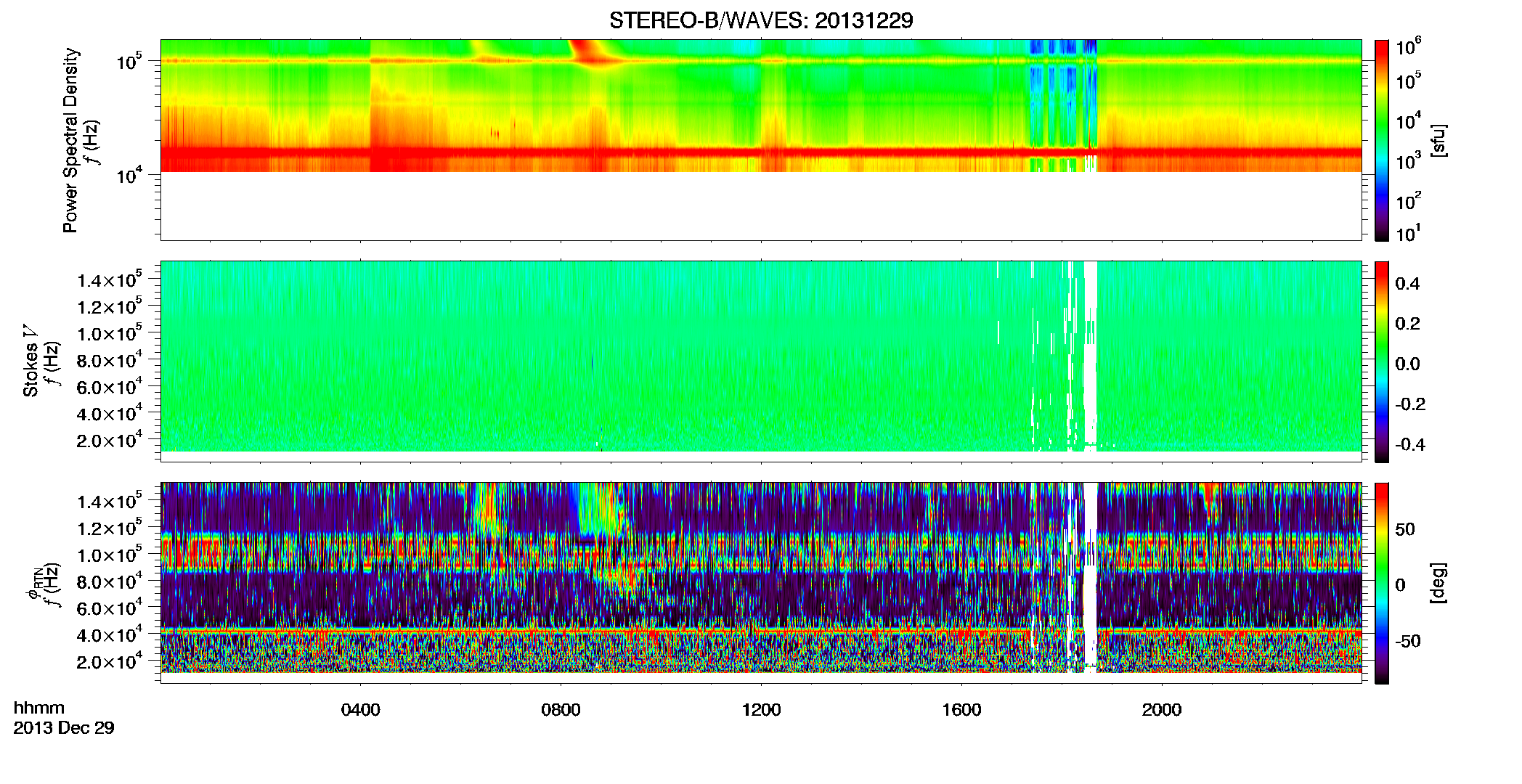The image size is (1522, 784).
Task: Click the 0400 time tick label
Action: [360, 709]
